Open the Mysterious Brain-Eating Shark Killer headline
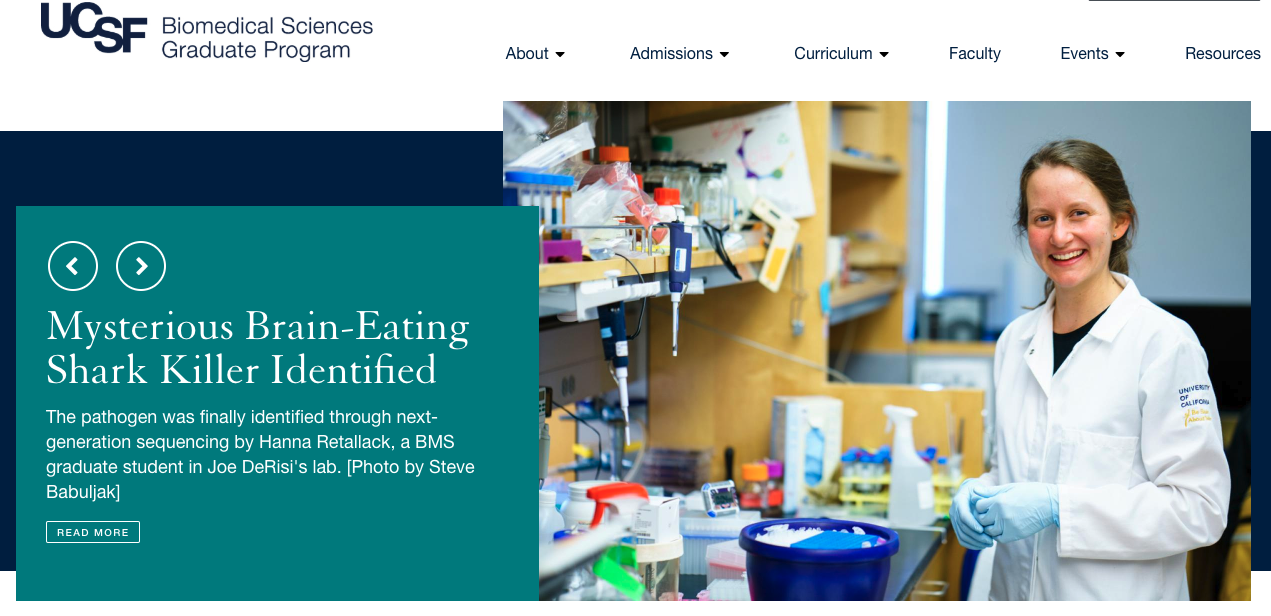 click(257, 347)
